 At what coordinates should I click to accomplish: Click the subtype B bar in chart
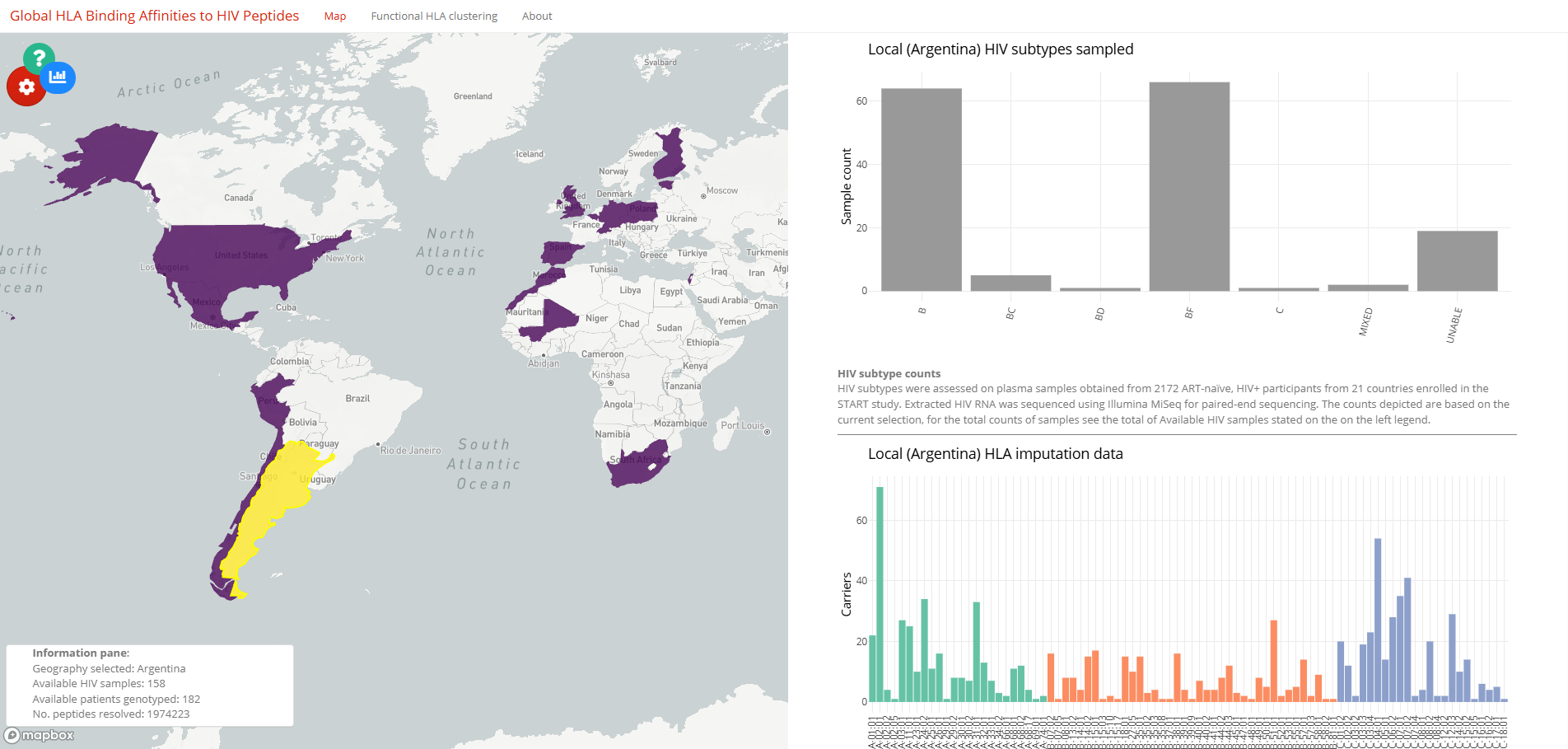pyautogui.click(x=921, y=190)
